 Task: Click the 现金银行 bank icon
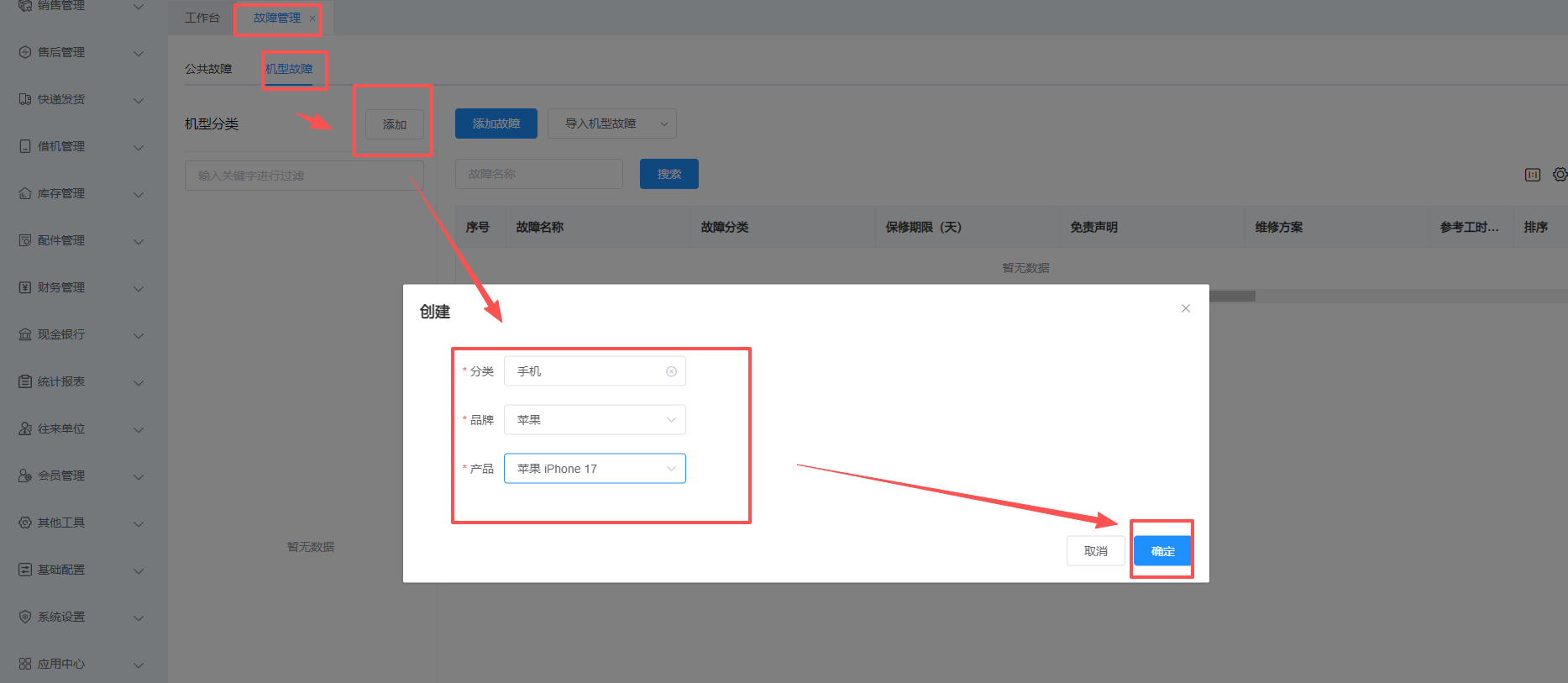click(25, 334)
